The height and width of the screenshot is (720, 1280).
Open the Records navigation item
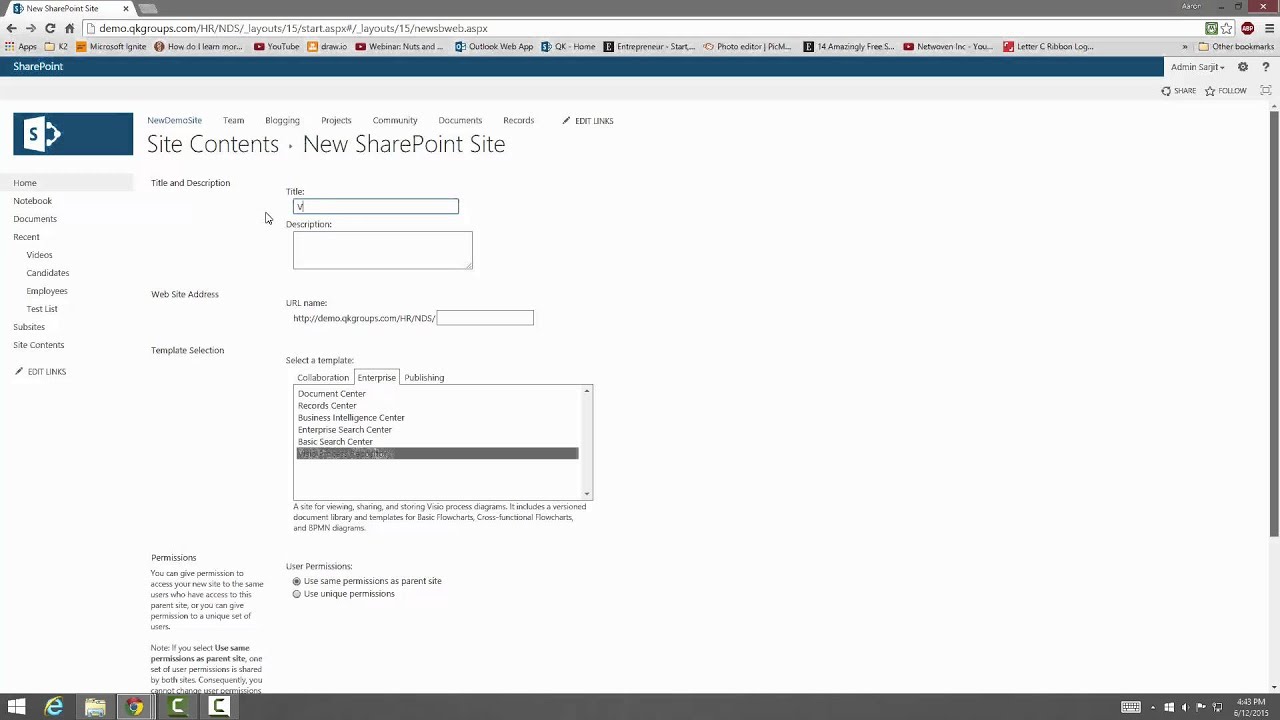click(518, 120)
